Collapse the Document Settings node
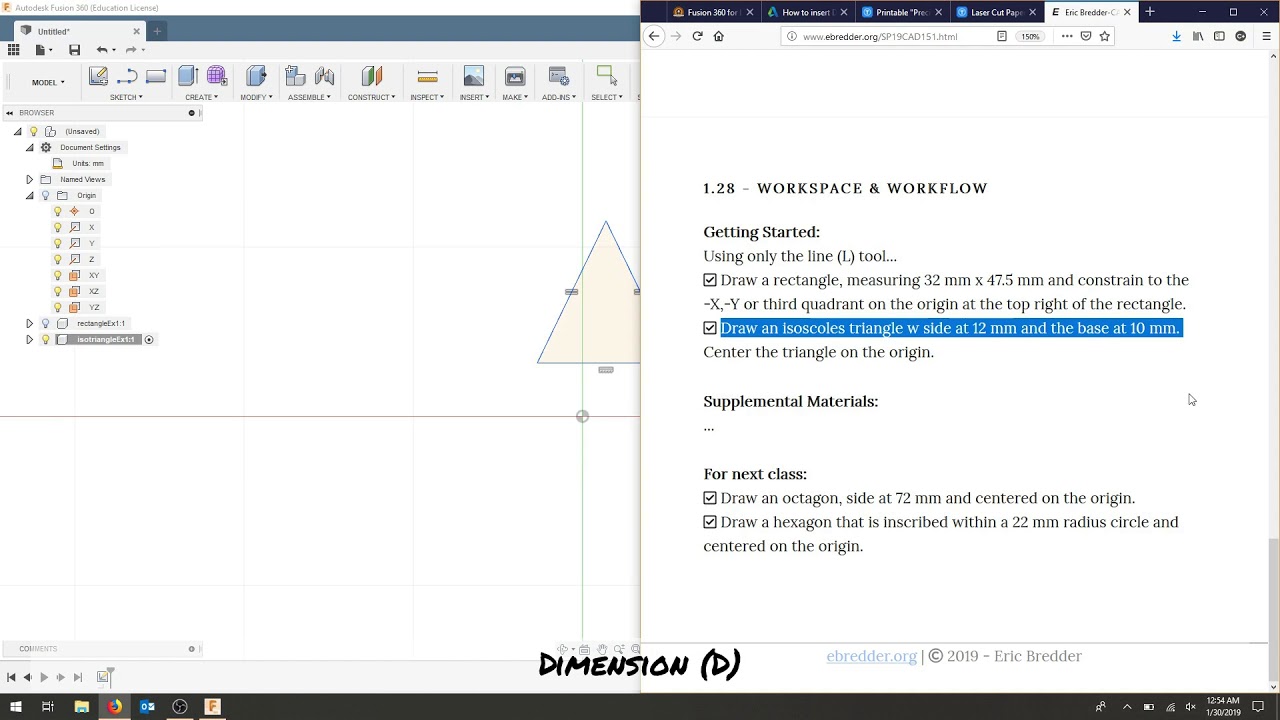 pos(29,147)
